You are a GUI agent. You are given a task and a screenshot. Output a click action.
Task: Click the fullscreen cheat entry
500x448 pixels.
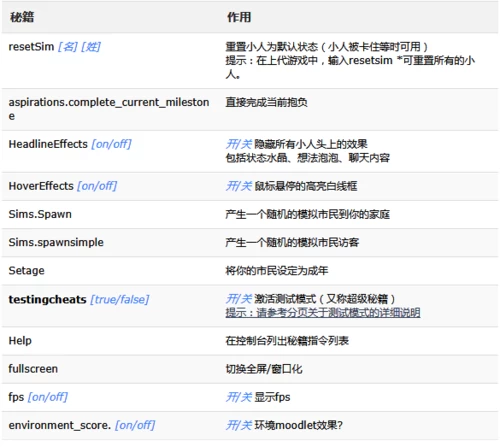pyautogui.click(x=33, y=369)
